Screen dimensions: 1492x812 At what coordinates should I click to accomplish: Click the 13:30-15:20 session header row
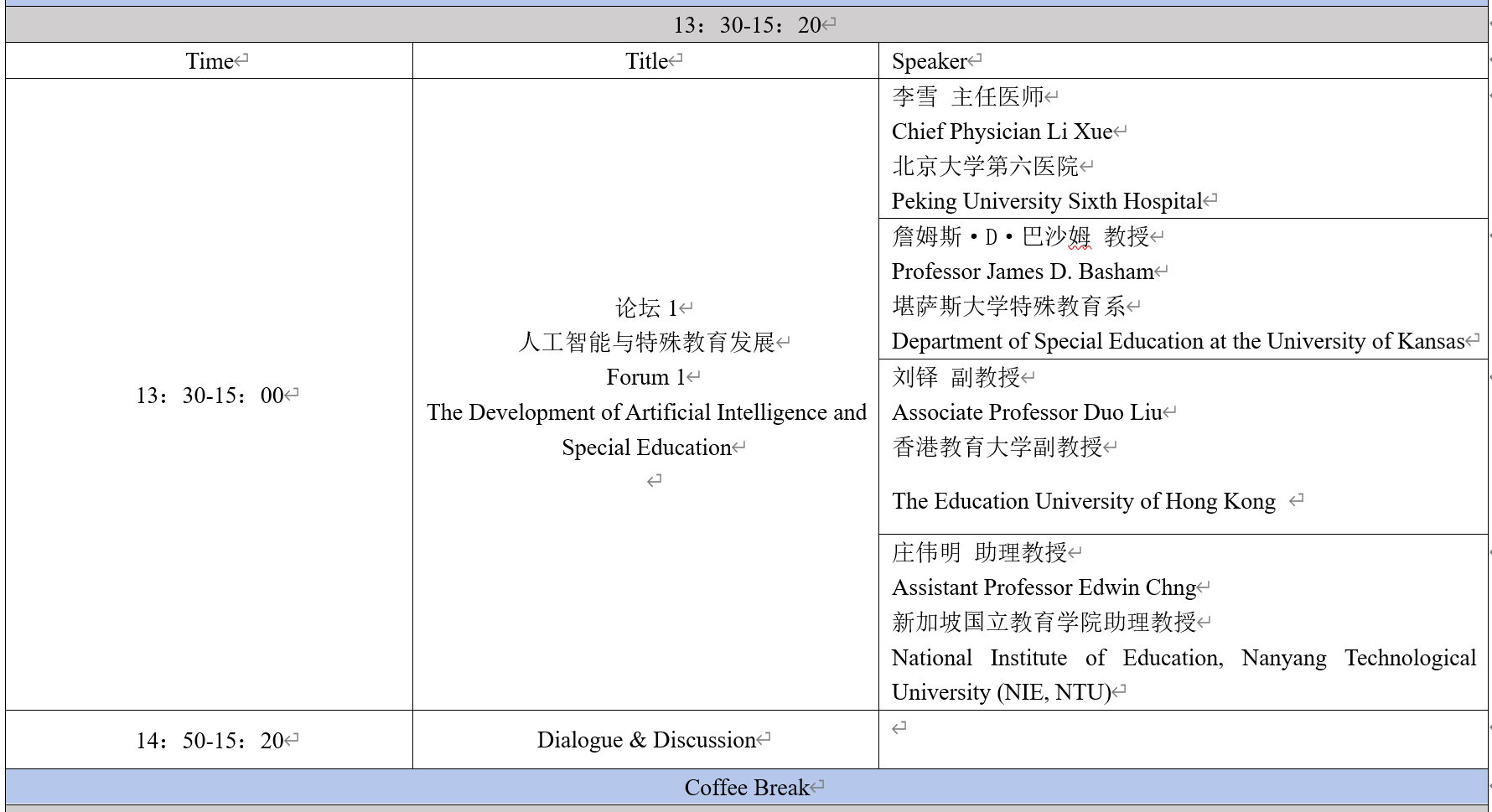[746, 25]
